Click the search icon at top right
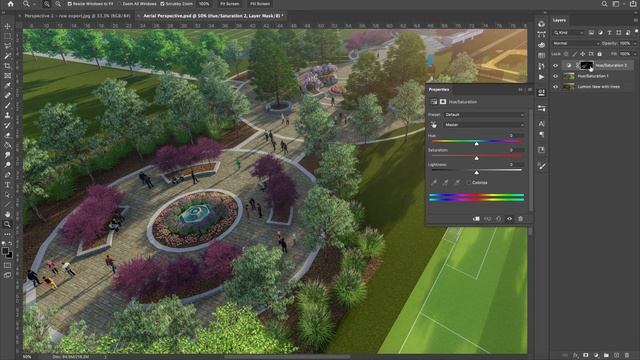Screen dimensions: 640x360 (604, 4)
